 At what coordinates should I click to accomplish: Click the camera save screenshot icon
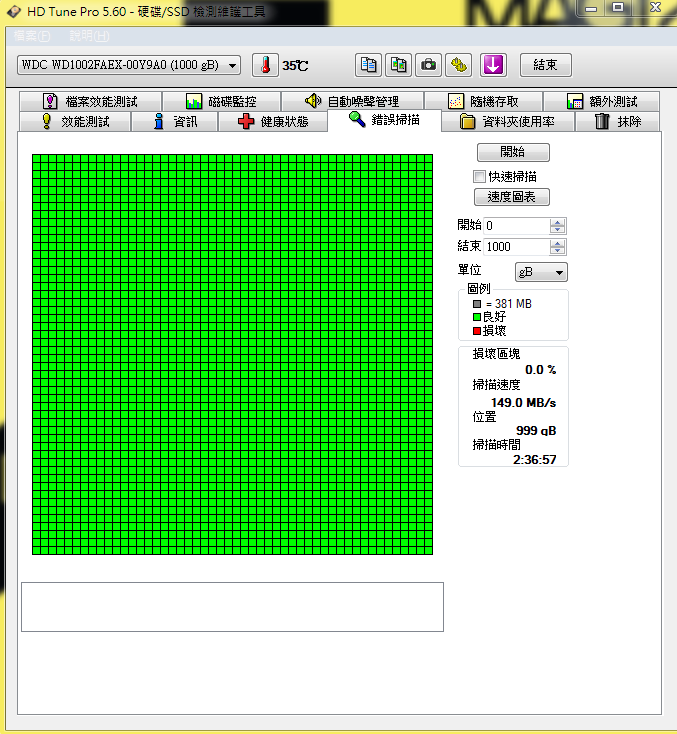(428, 65)
